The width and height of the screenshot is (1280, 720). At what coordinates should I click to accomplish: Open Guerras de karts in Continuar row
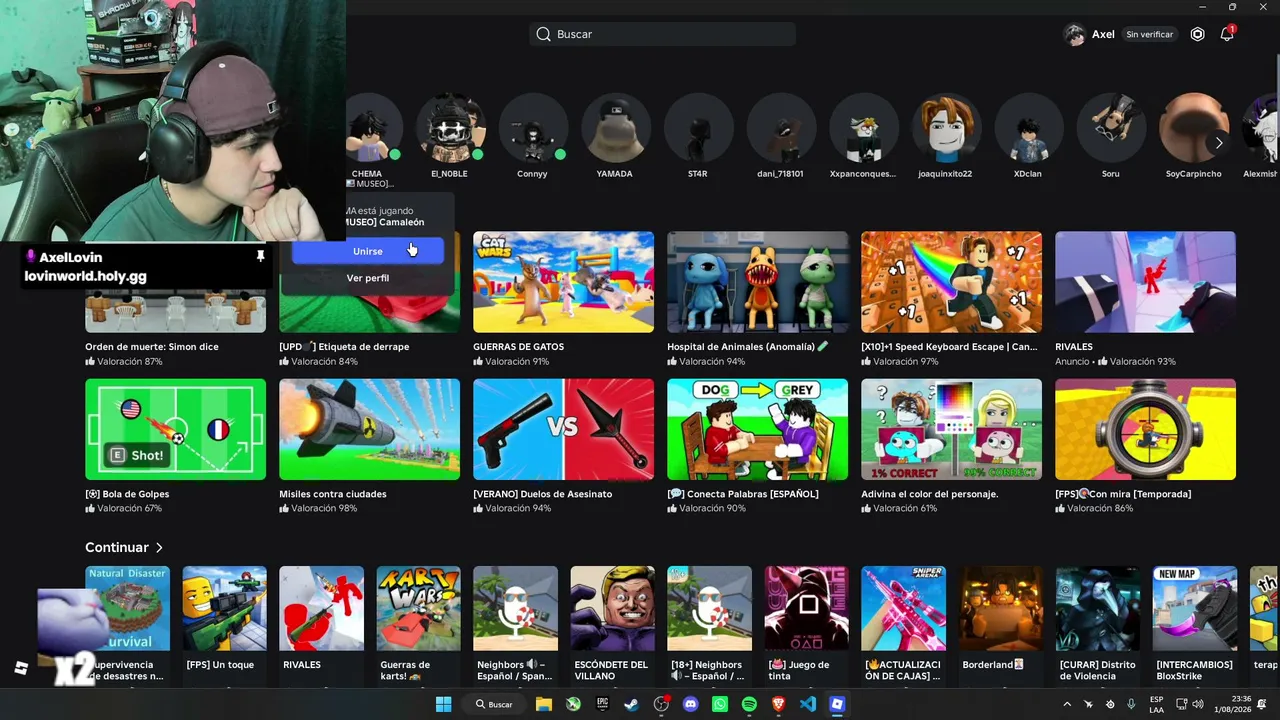(418, 608)
